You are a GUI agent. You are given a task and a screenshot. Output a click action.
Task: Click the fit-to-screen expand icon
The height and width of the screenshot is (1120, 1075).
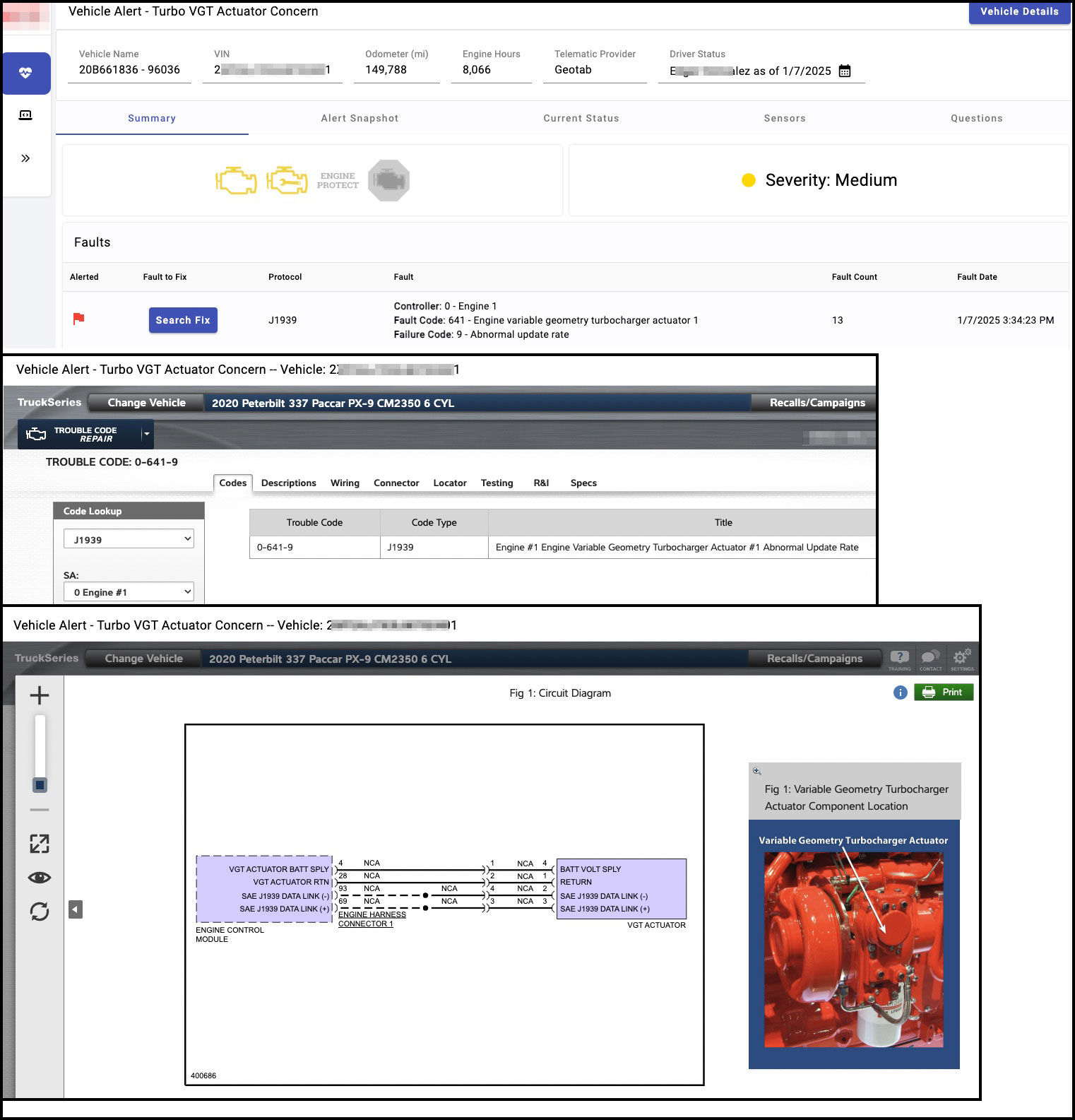[40, 843]
